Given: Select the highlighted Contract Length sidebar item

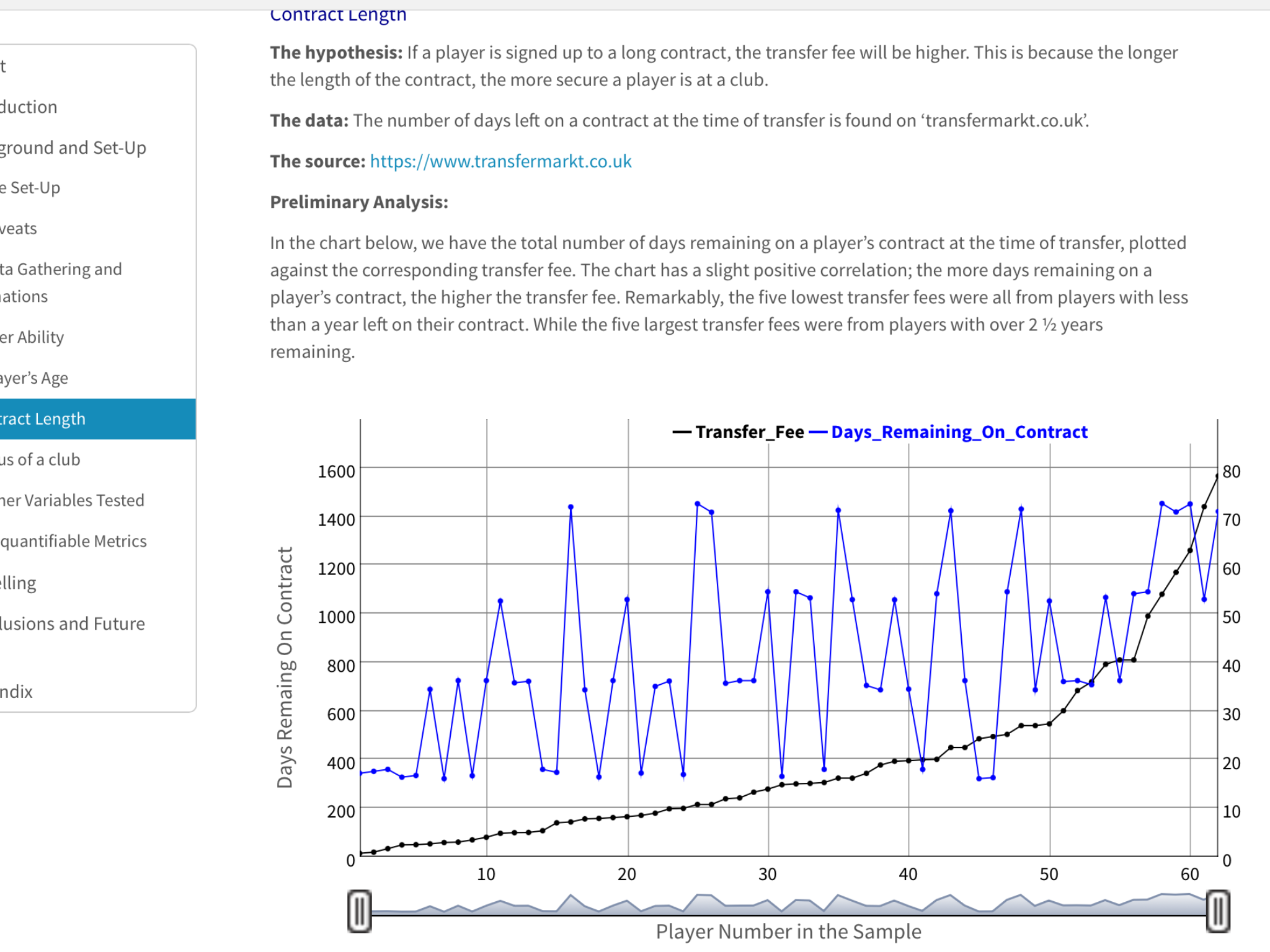Looking at the screenshot, I should coord(98,419).
